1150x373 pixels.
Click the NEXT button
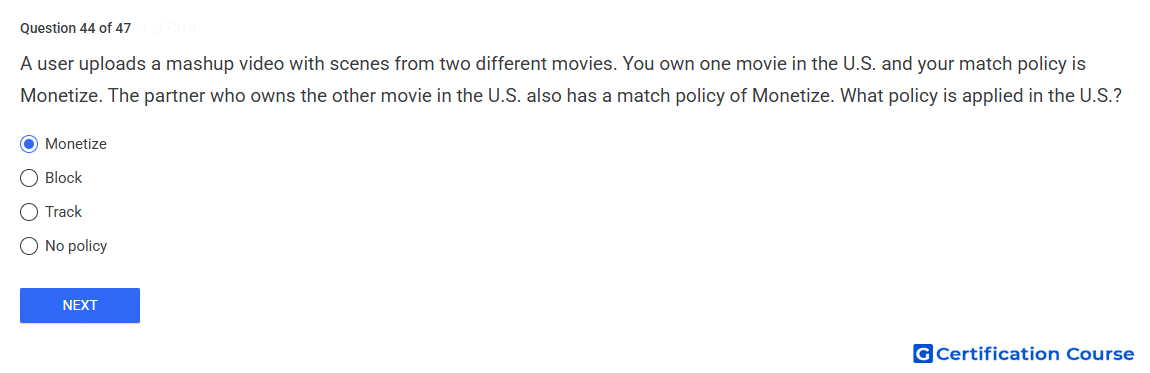[x=80, y=306]
